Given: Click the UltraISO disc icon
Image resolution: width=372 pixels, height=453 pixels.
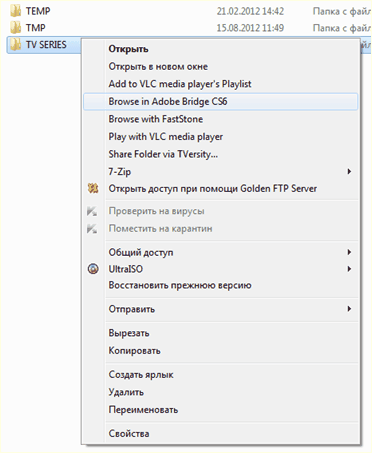Looking at the screenshot, I should [93, 269].
